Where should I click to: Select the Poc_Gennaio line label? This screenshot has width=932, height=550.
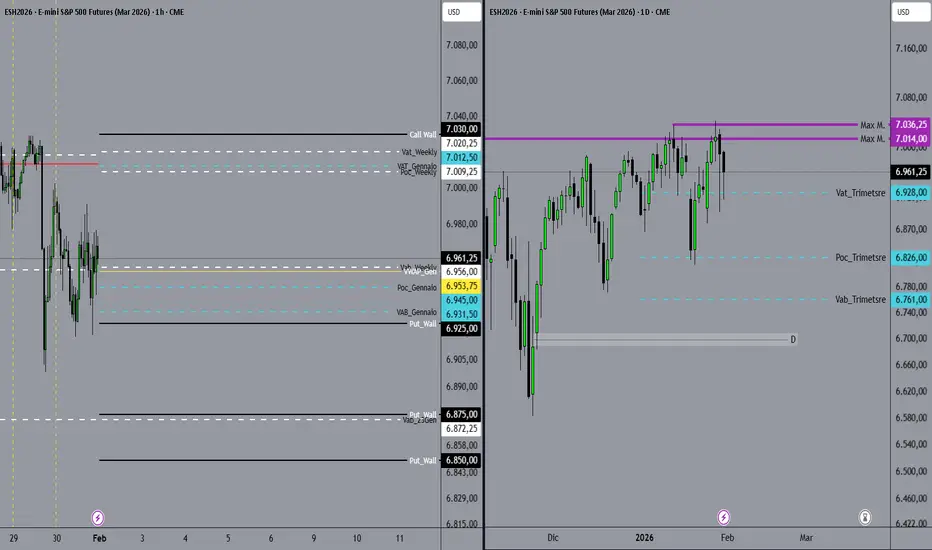417,288
